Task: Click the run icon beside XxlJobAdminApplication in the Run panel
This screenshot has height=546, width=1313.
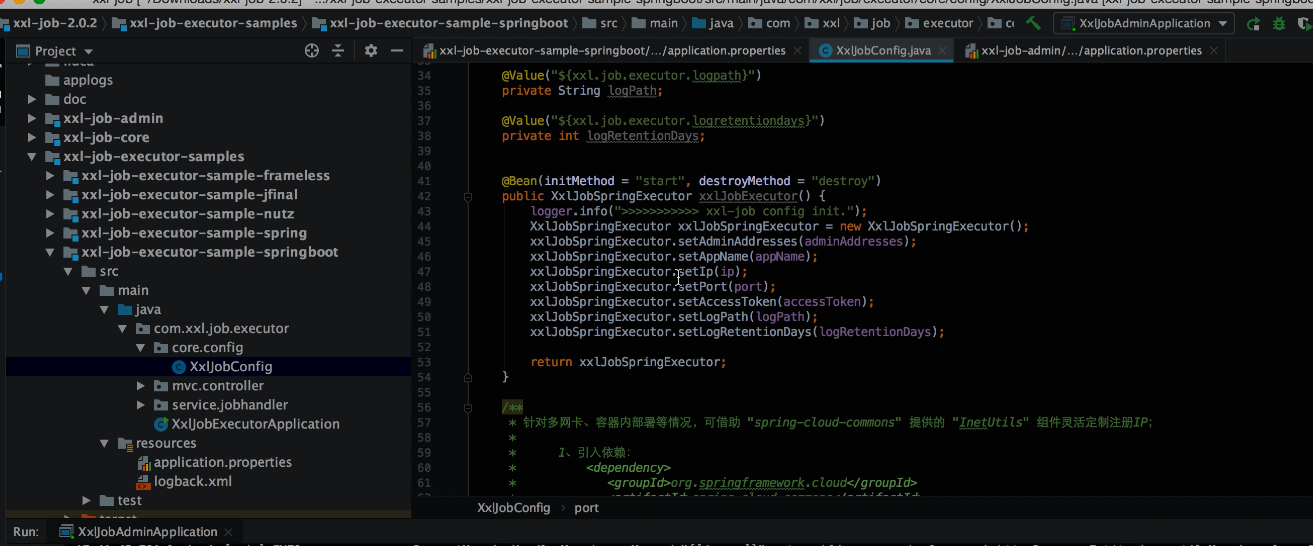Action: 67,532
